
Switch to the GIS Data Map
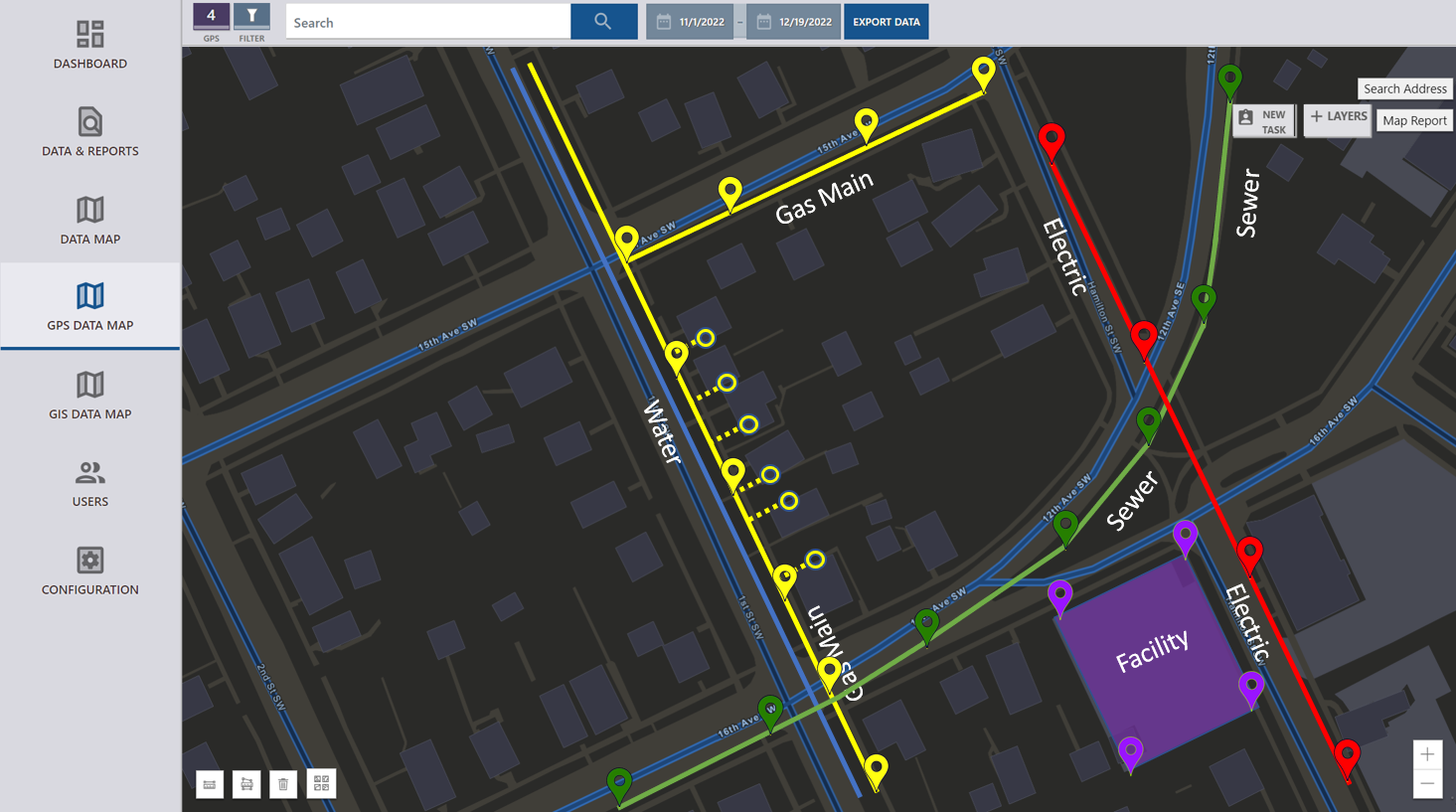click(89, 396)
